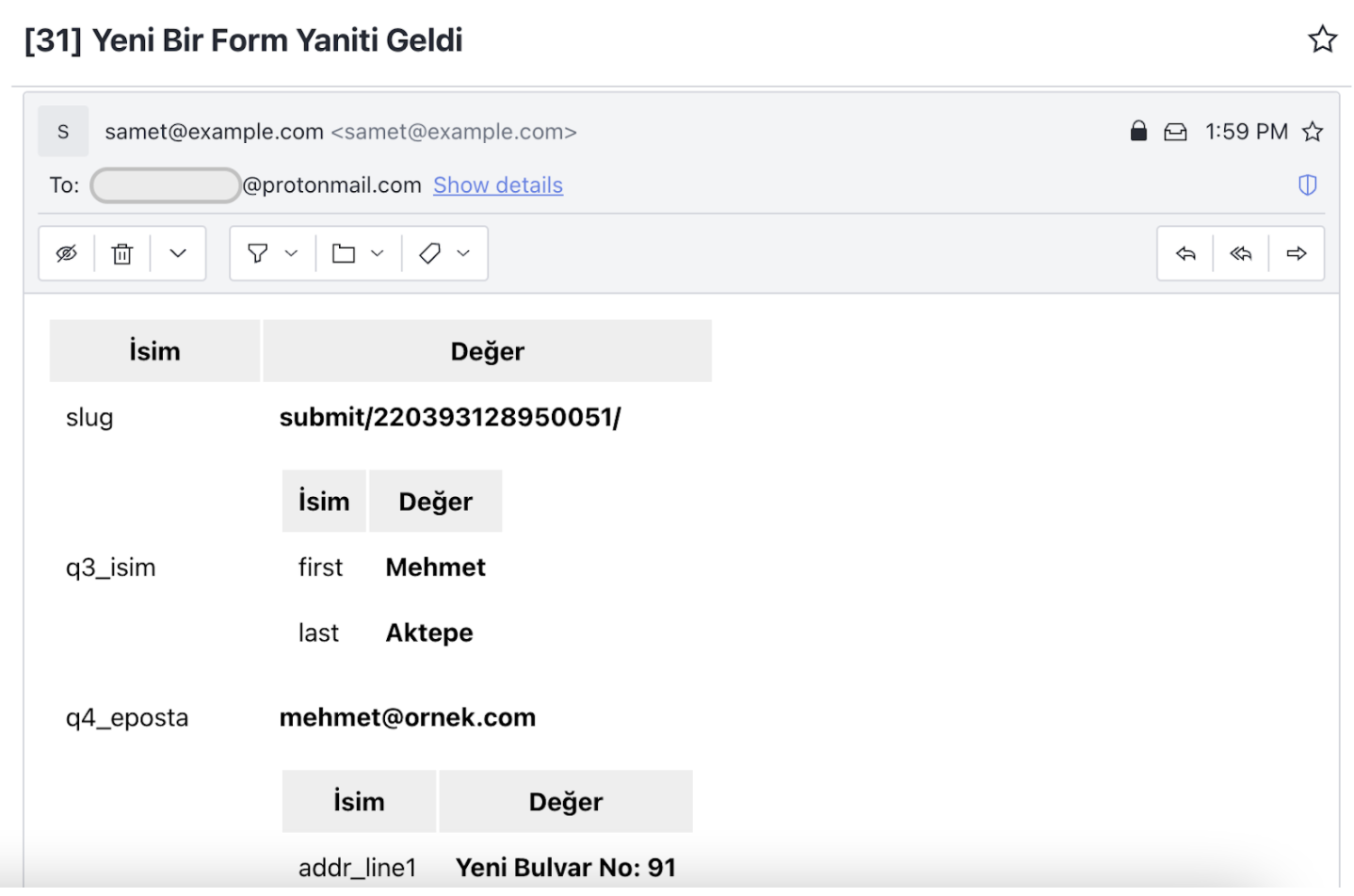Open the label tag icon
Screen dimensions: 1354x896
429,253
